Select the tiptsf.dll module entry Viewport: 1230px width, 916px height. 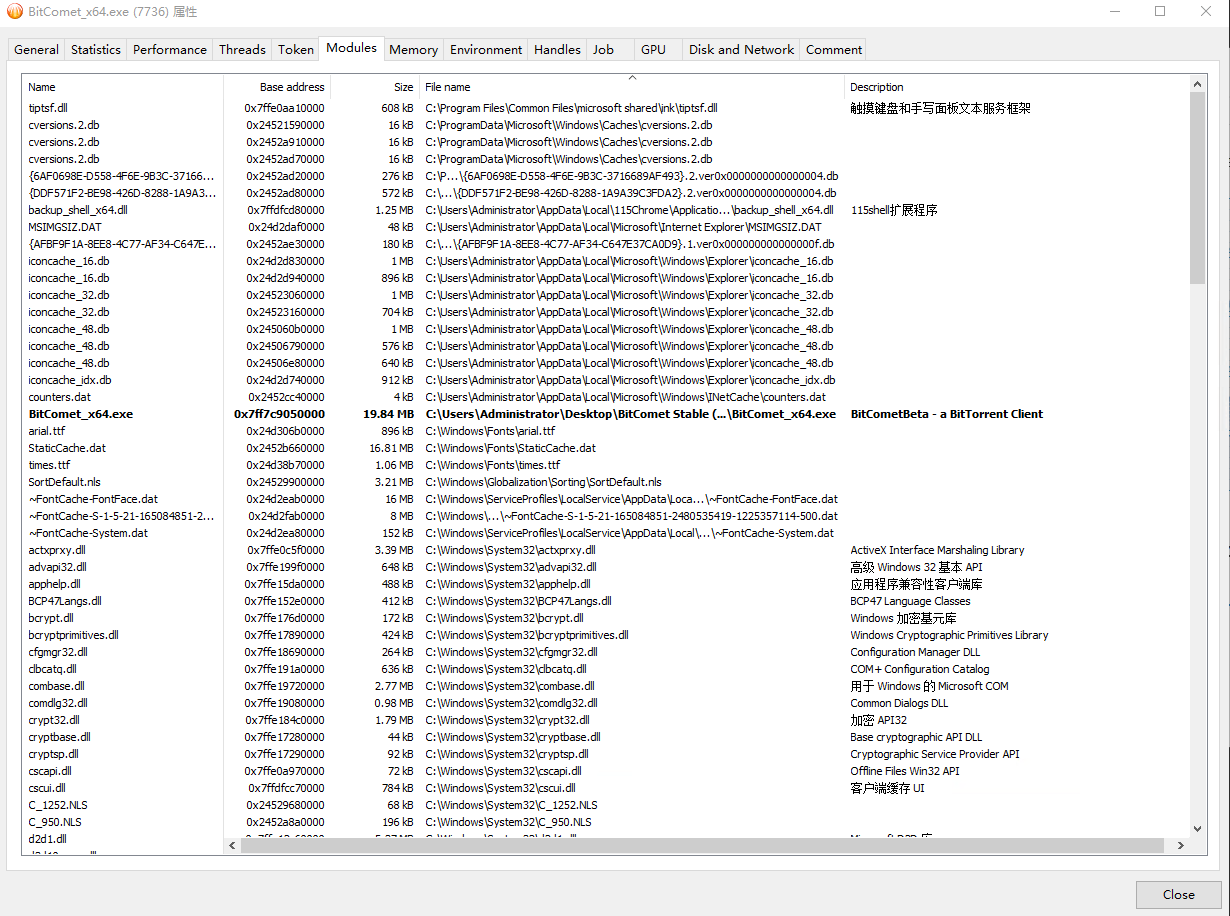pyautogui.click(x=48, y=108)
